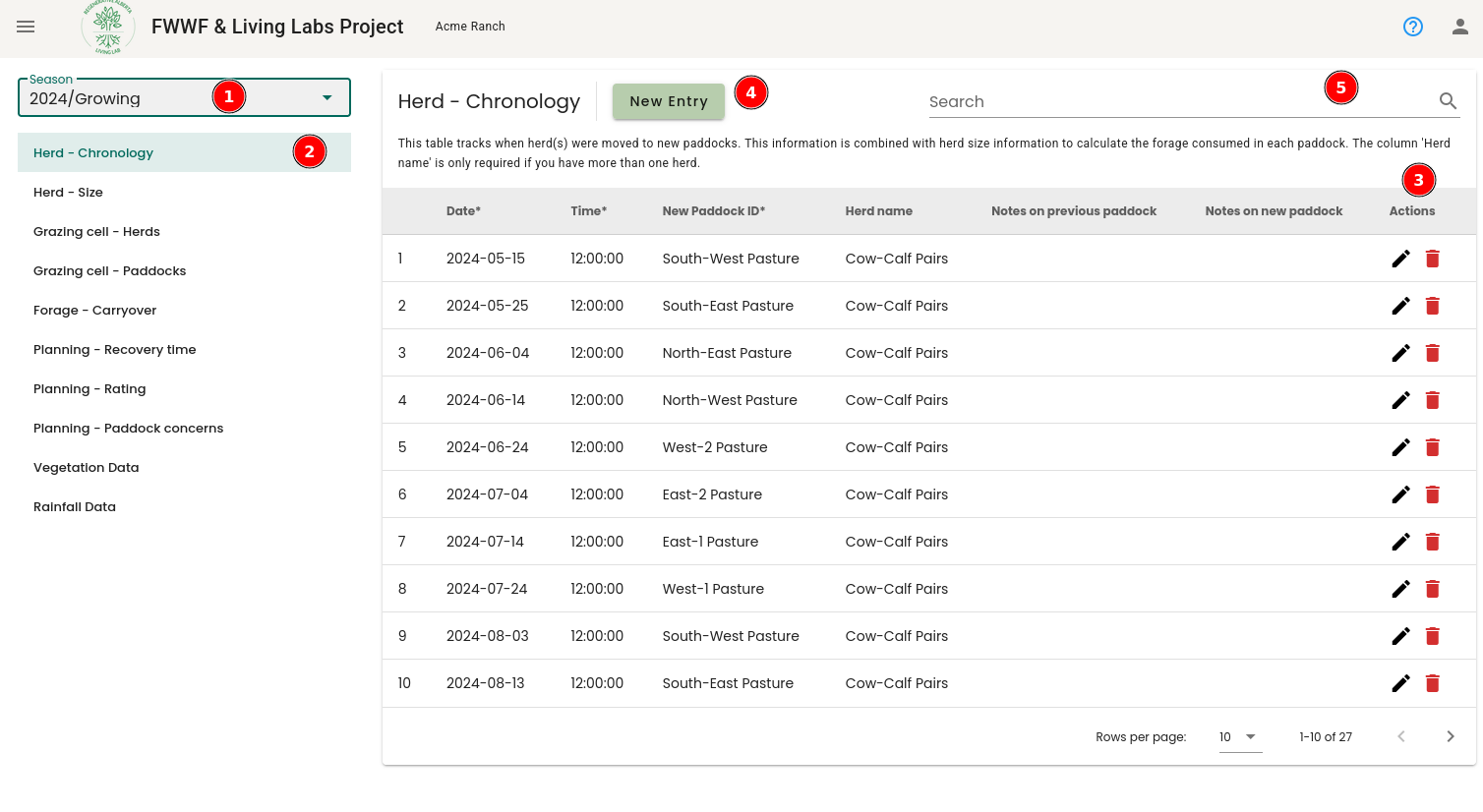
Task: Edit the 2024-05-15 South-West Pasture entry
Action: coord(1401,259)
